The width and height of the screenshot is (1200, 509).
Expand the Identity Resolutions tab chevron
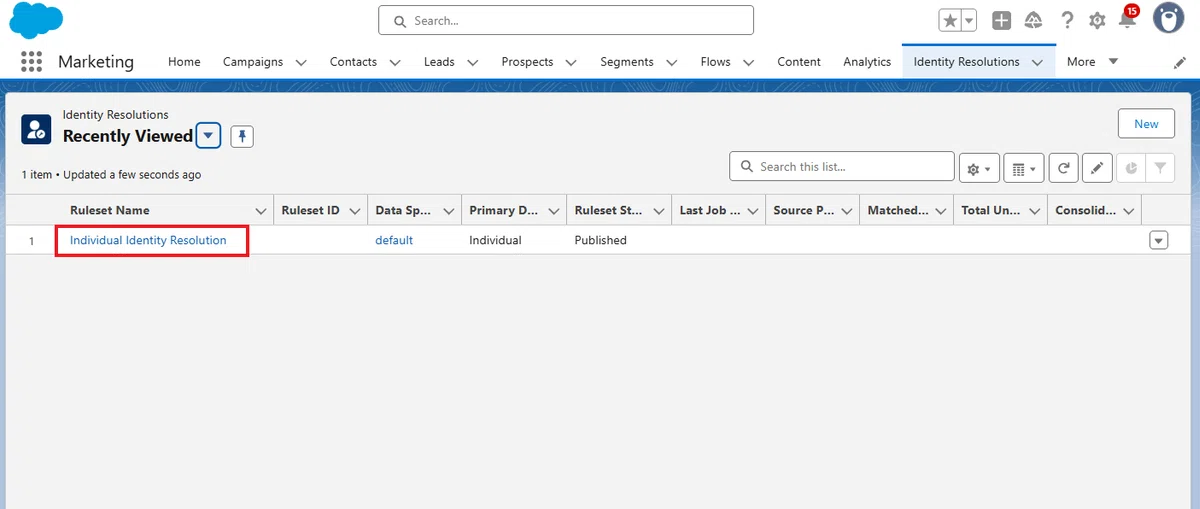1037,62
